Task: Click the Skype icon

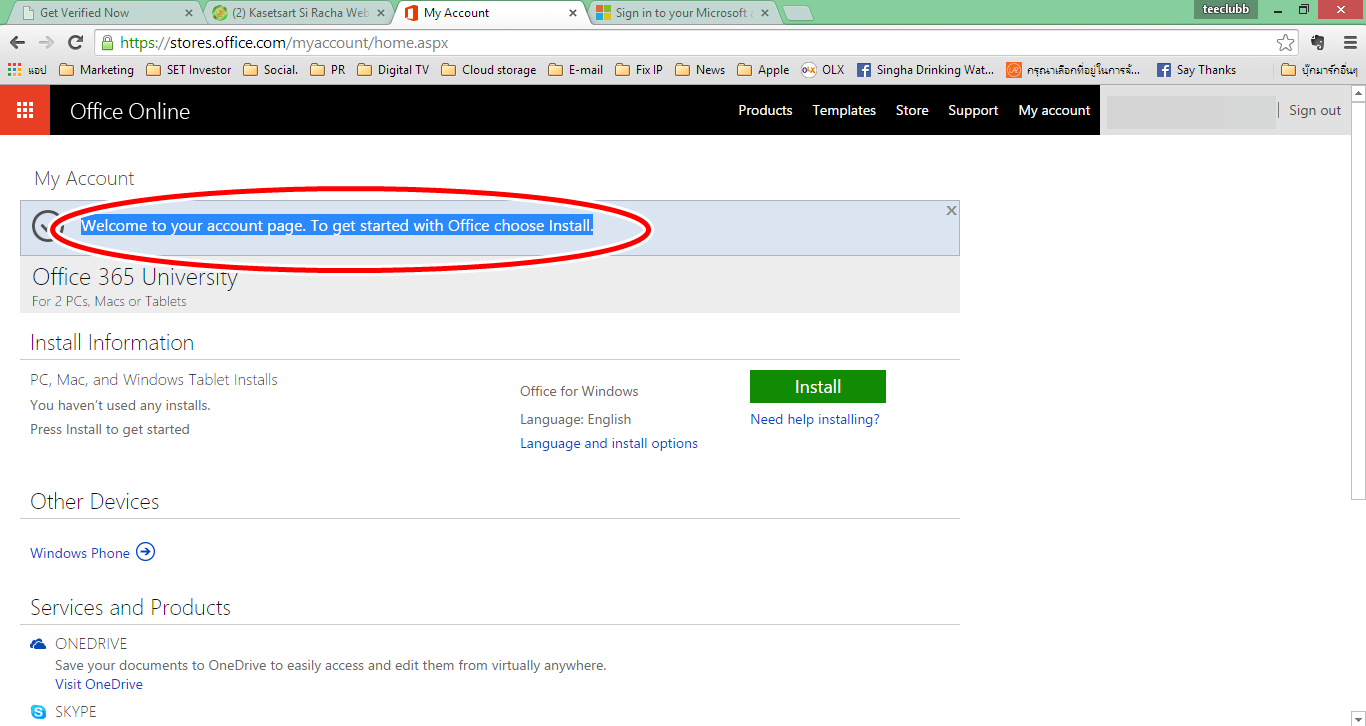Action: (38, 712)
